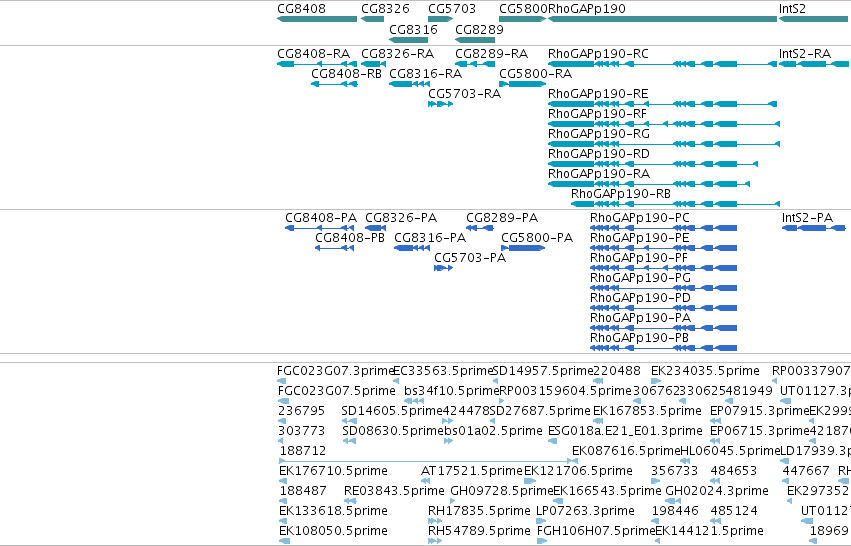Viewport: 851px width, 546px height.
Task: Select EST FGC023G07.5prime
Action: [x=283, y=401]
